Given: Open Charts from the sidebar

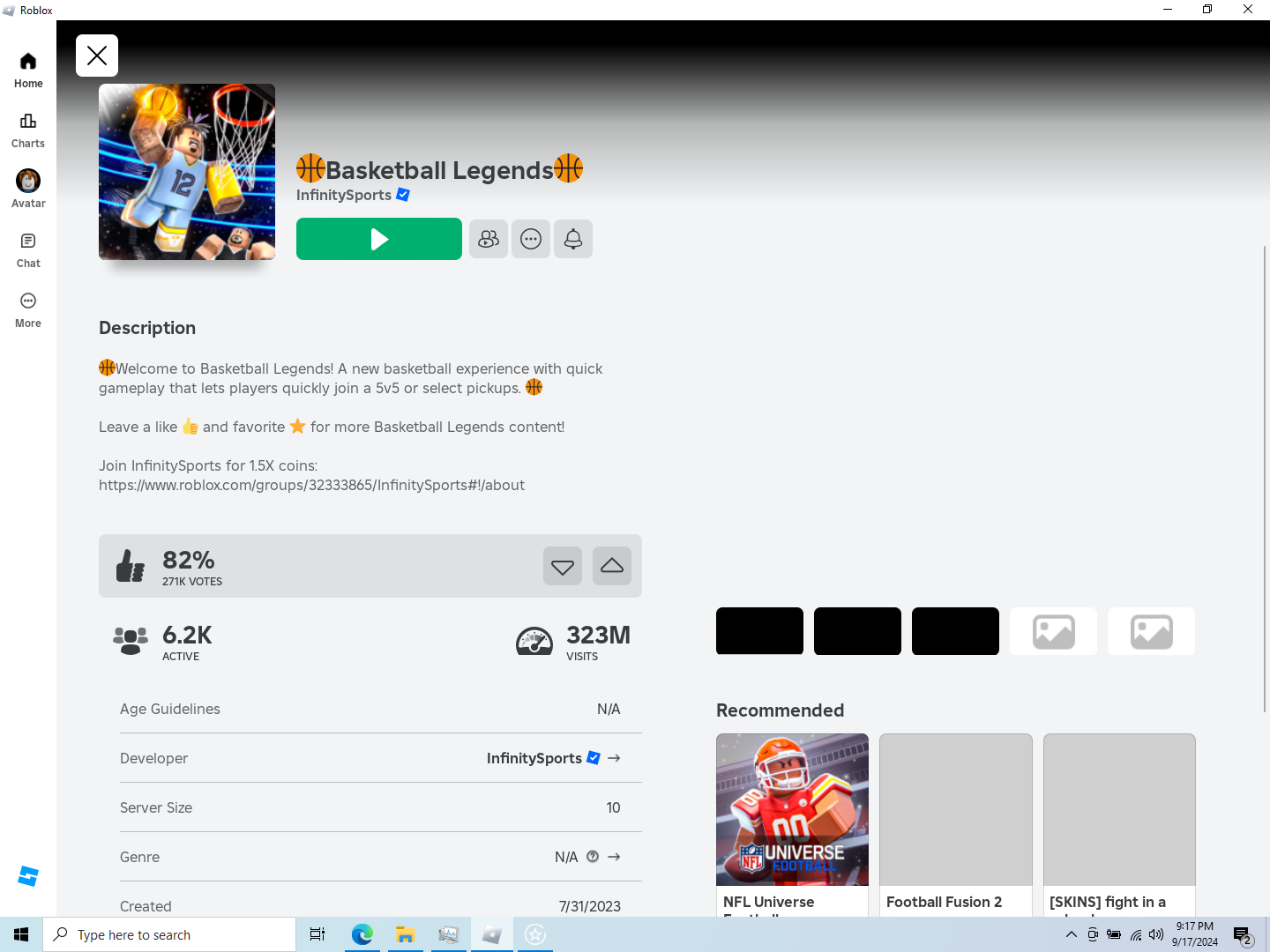Looking at the screenshot, I should 28,130.
